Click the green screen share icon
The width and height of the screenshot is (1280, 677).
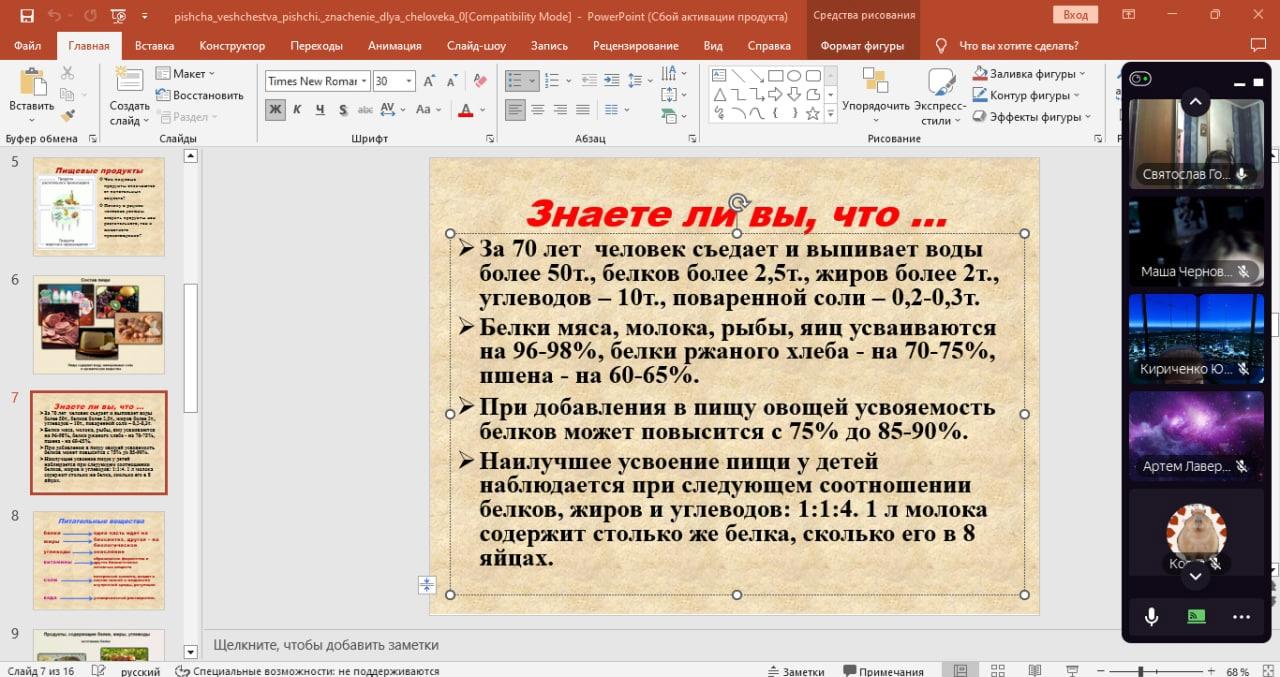[1196, 616]
